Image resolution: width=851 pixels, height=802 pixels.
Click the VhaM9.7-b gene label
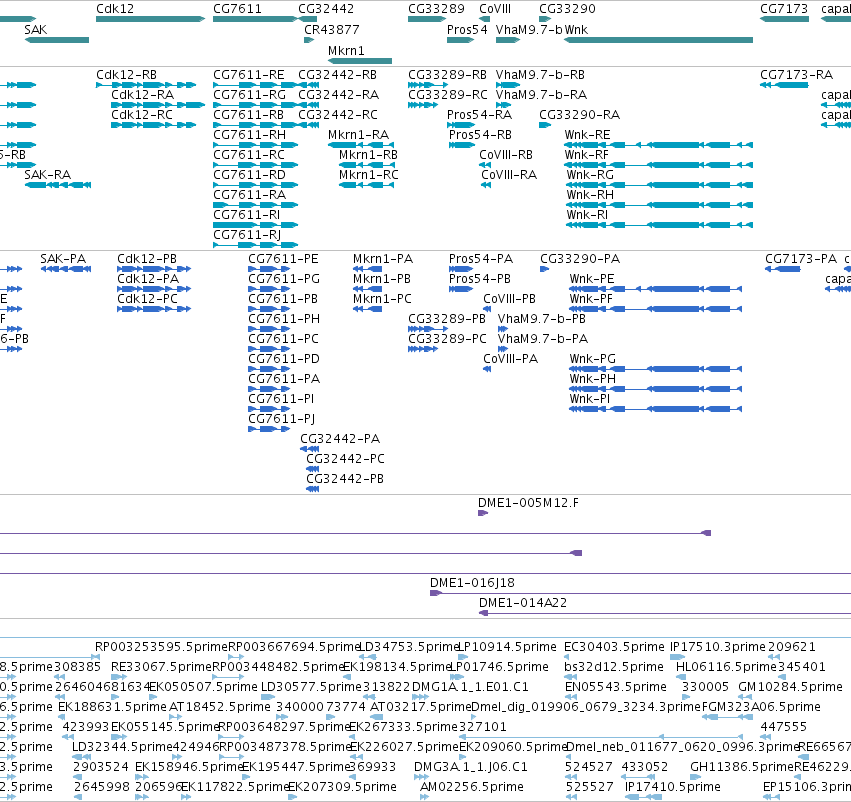529,29
